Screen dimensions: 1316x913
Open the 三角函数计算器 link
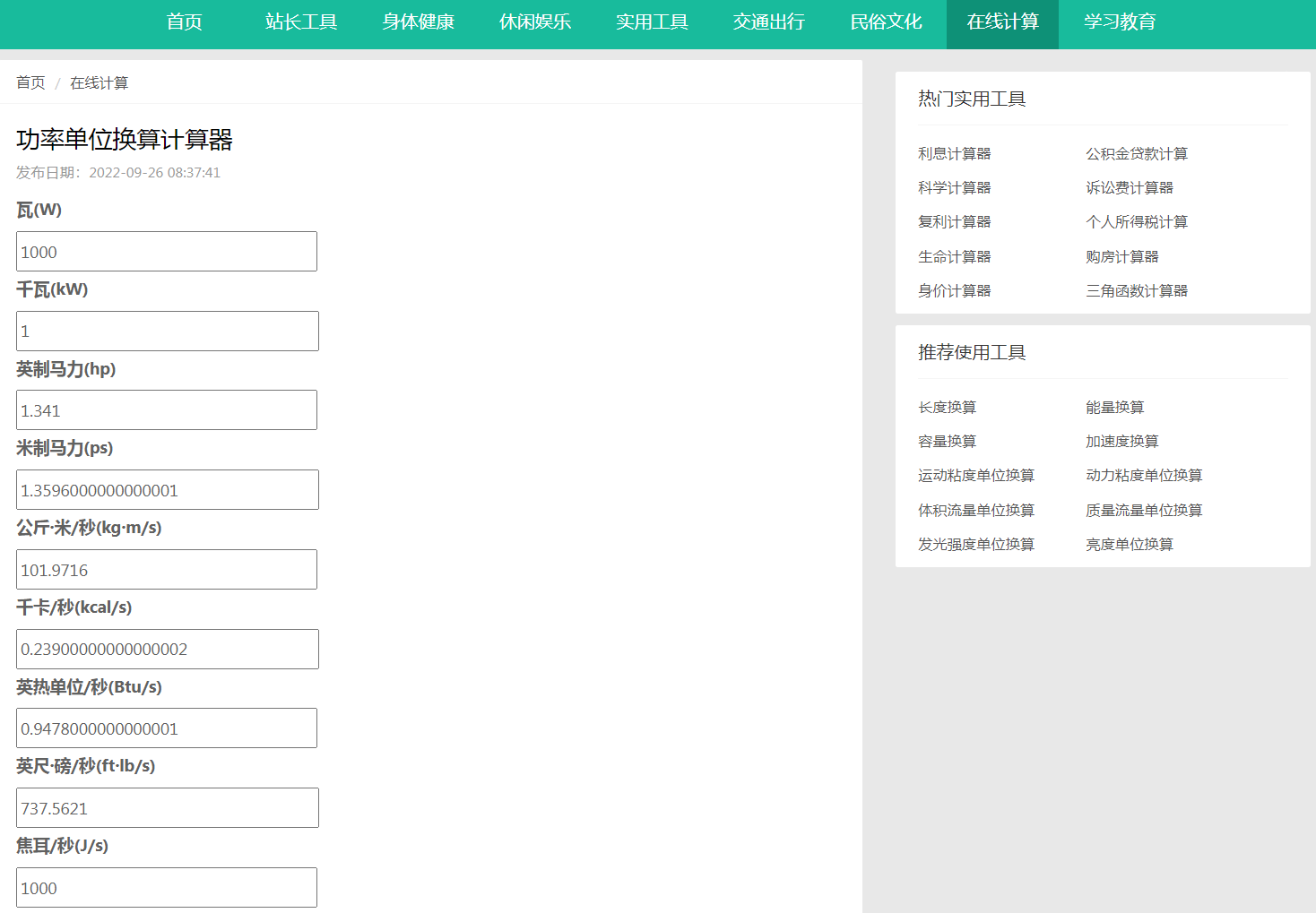click(1136, 291)
